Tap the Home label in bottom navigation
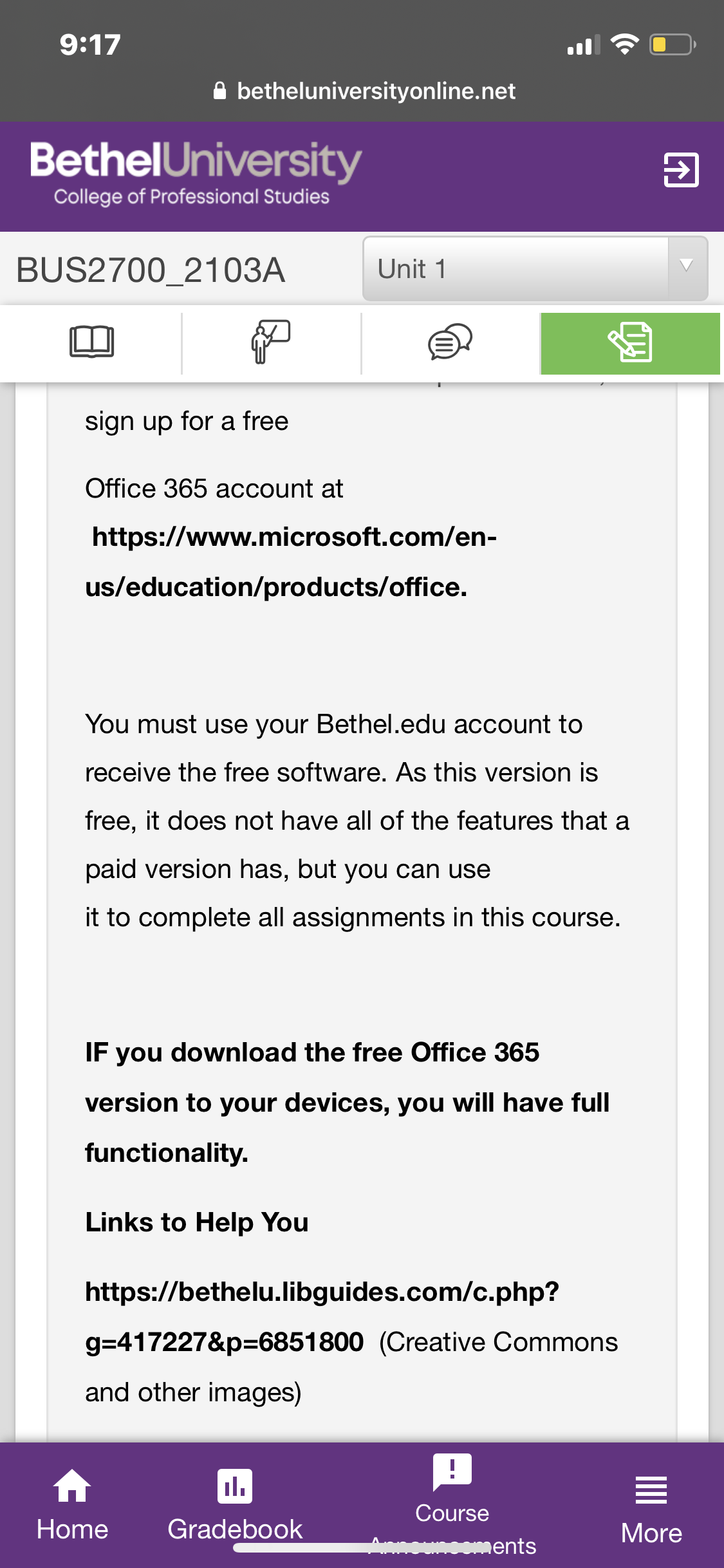Screen dimensions: 724x1568 pyautogui.click(x=72, y=1529)
